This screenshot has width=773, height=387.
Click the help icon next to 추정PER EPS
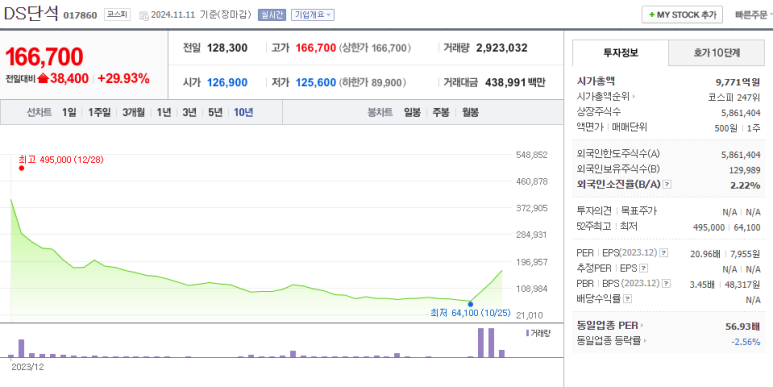coord(644,269)
